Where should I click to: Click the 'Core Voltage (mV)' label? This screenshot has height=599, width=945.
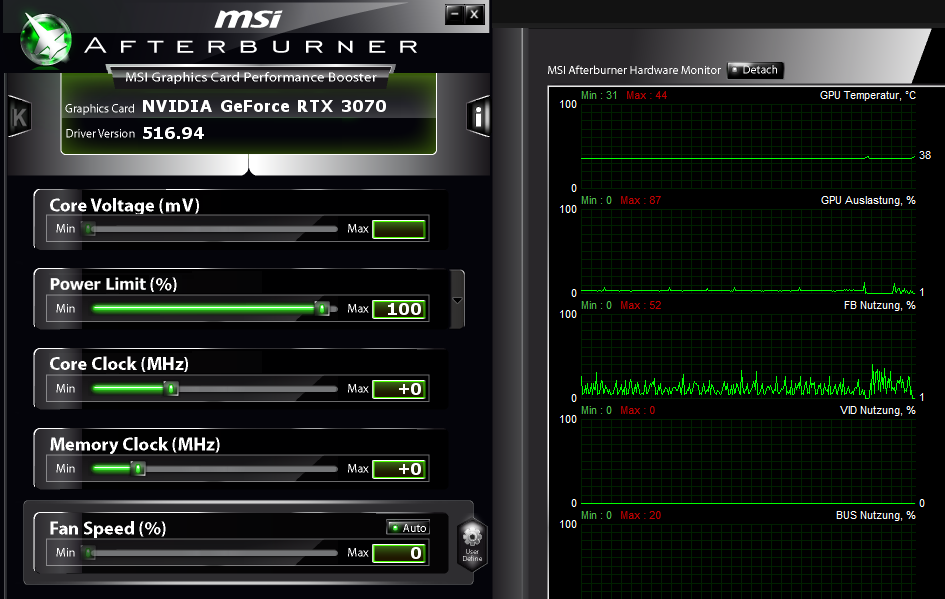pos(124,205)
